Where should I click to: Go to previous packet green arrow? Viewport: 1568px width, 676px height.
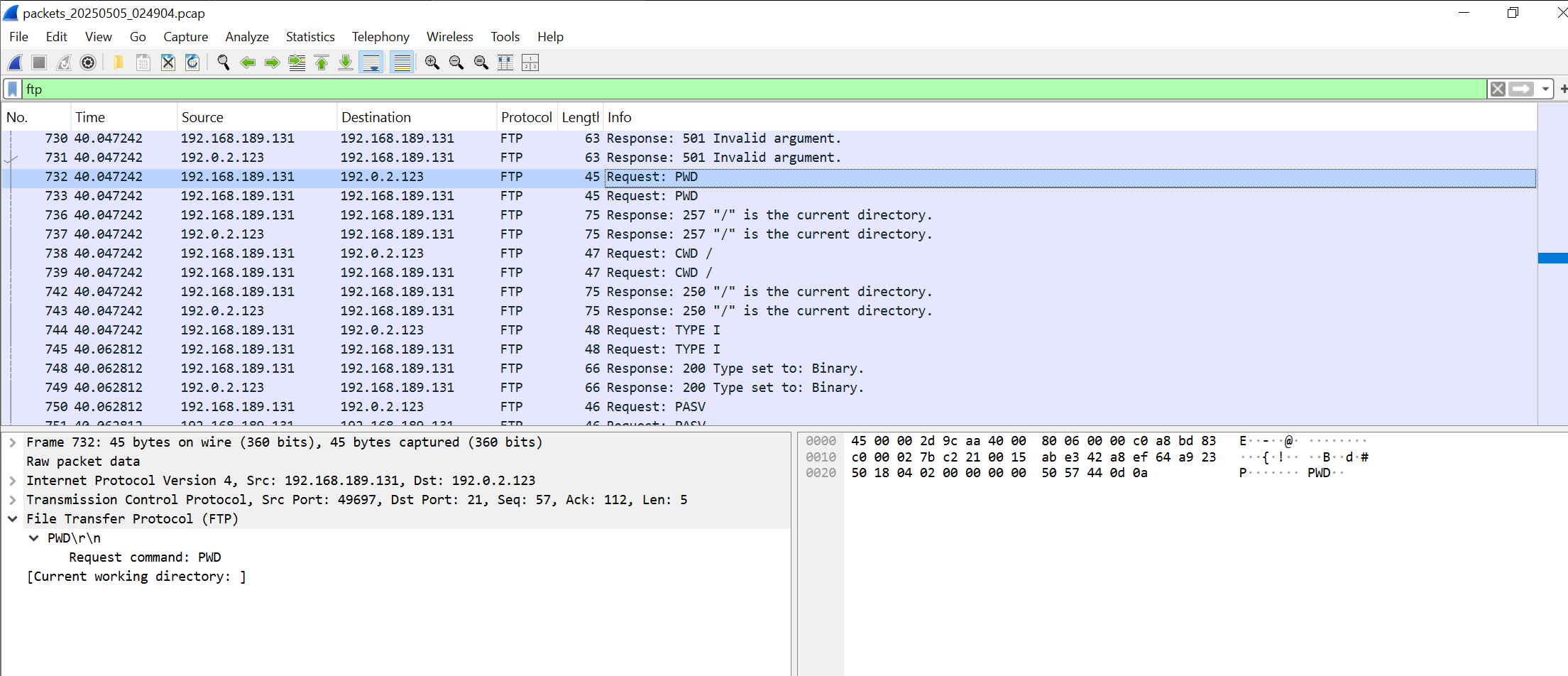[248, 62]
